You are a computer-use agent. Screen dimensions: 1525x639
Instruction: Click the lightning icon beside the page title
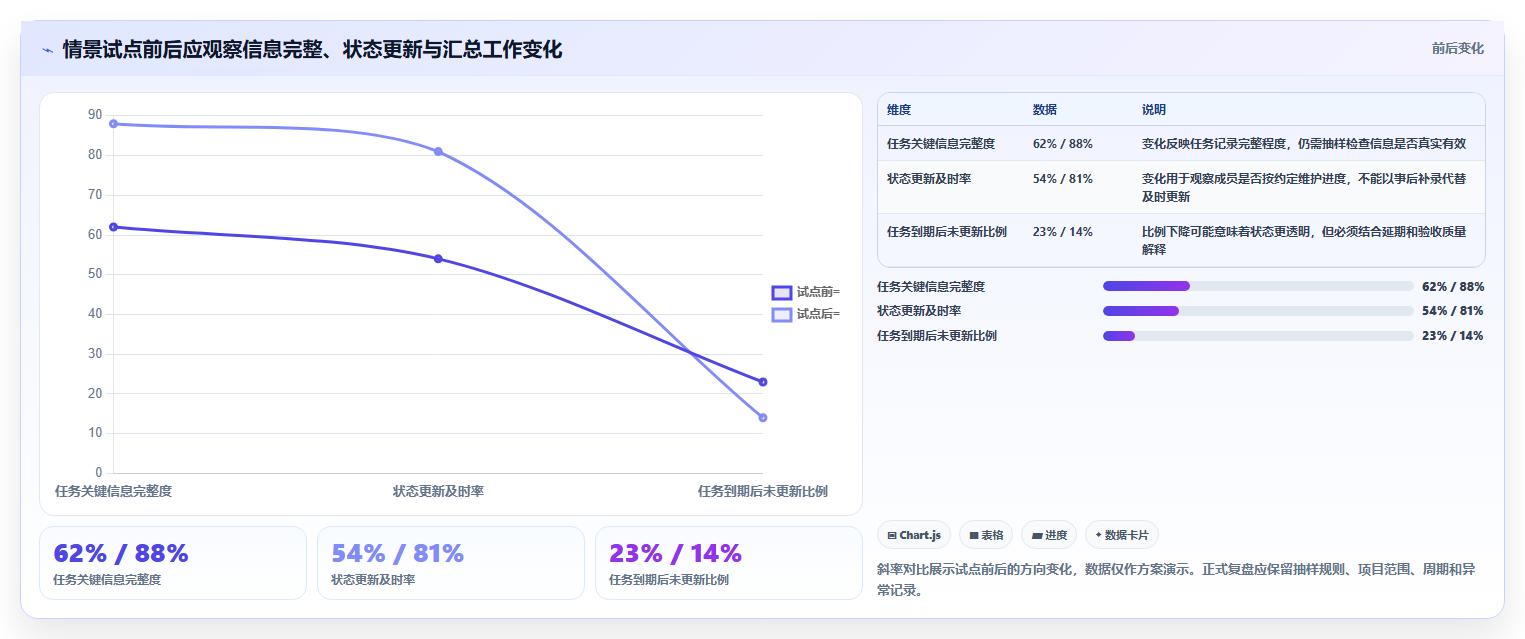[x=47, y=50]
